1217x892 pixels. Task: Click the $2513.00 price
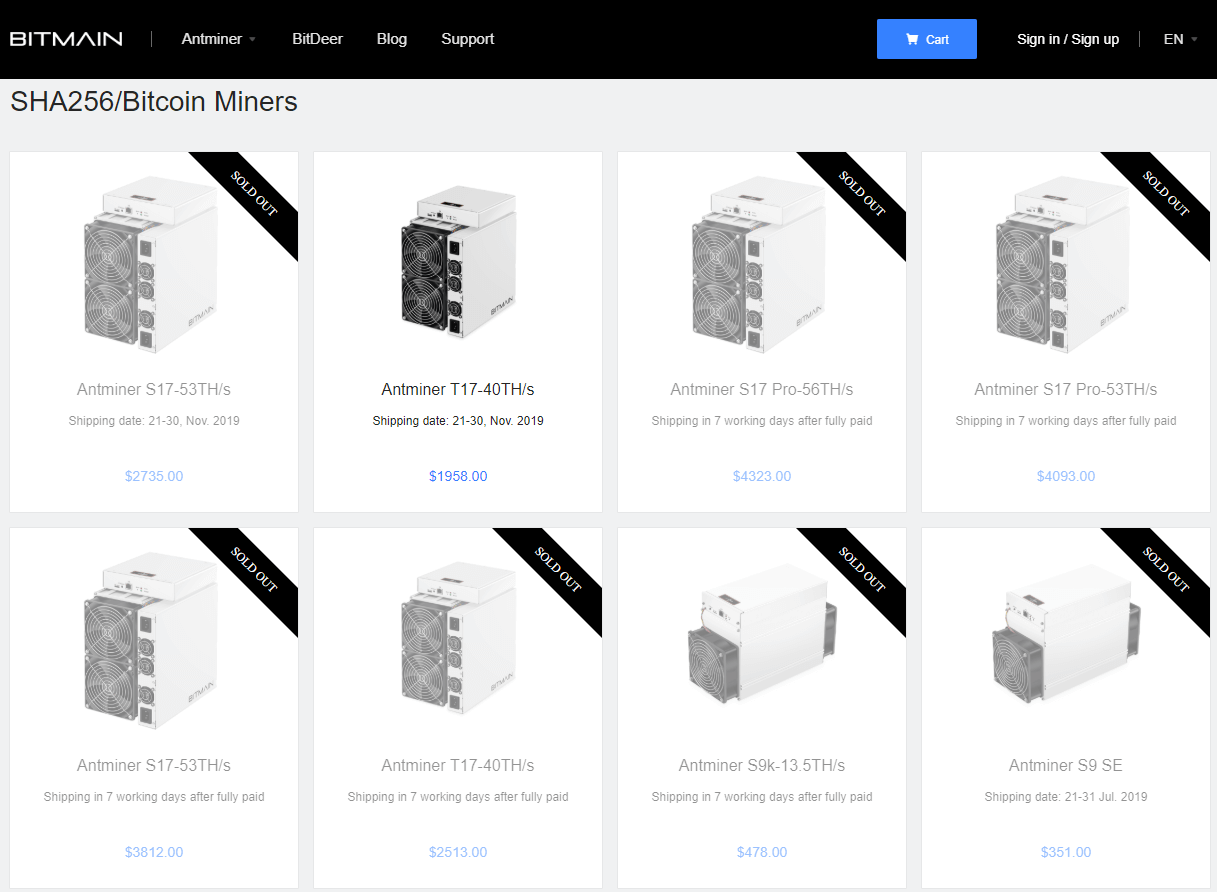point(458,852)
